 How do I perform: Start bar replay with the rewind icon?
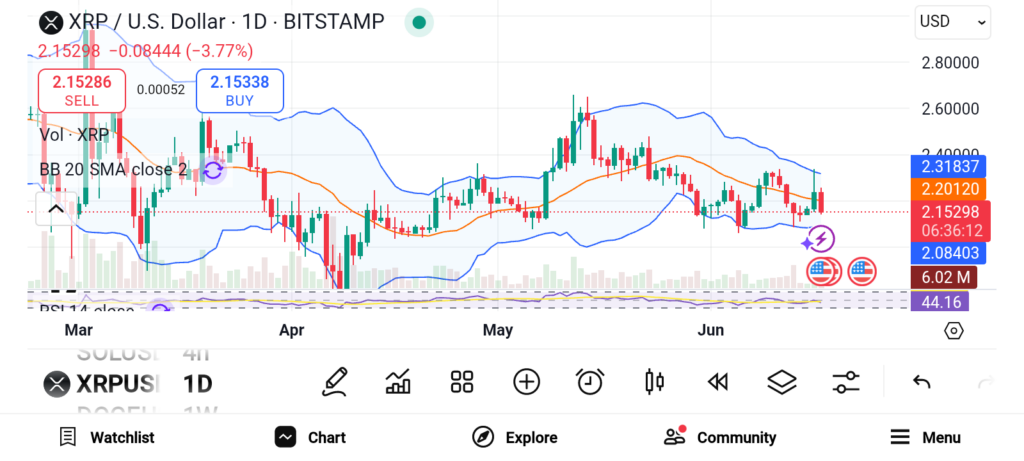[x=717, y=381]
